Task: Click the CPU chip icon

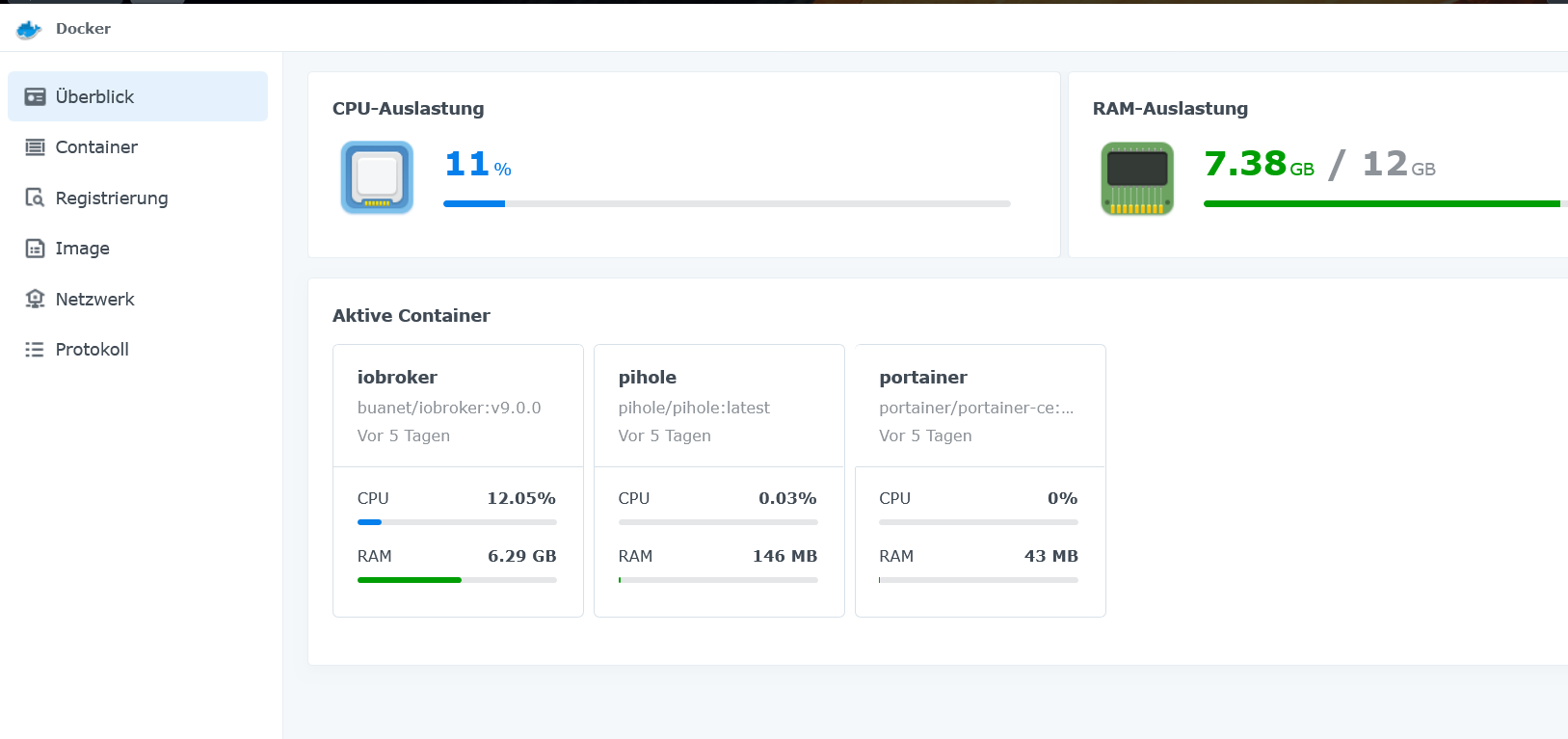Action: (377, 177)
